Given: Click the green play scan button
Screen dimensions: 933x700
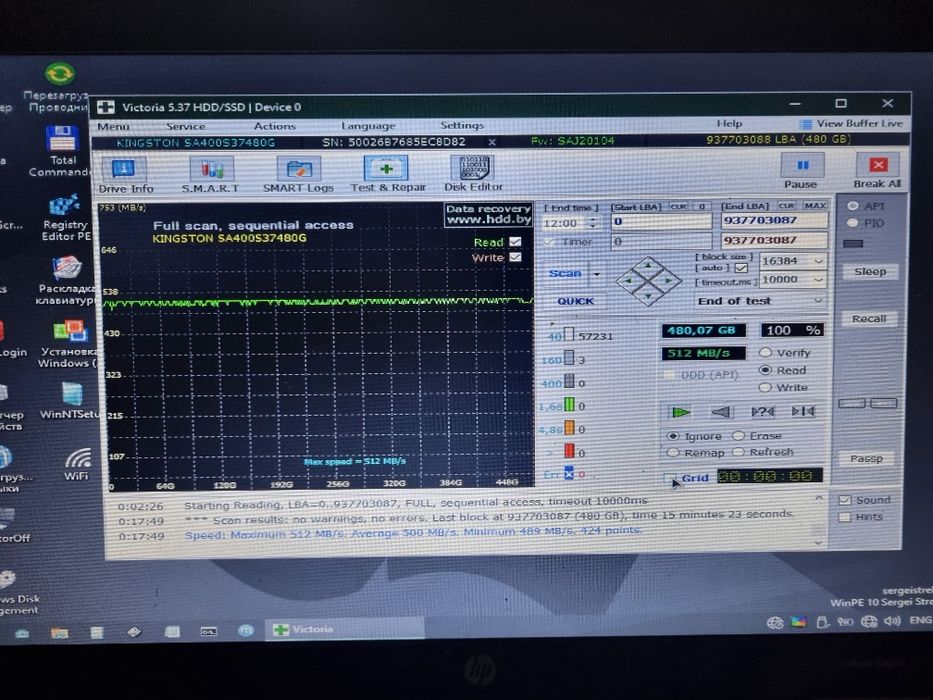Looking at the screenshot, I should coord(680,412).
